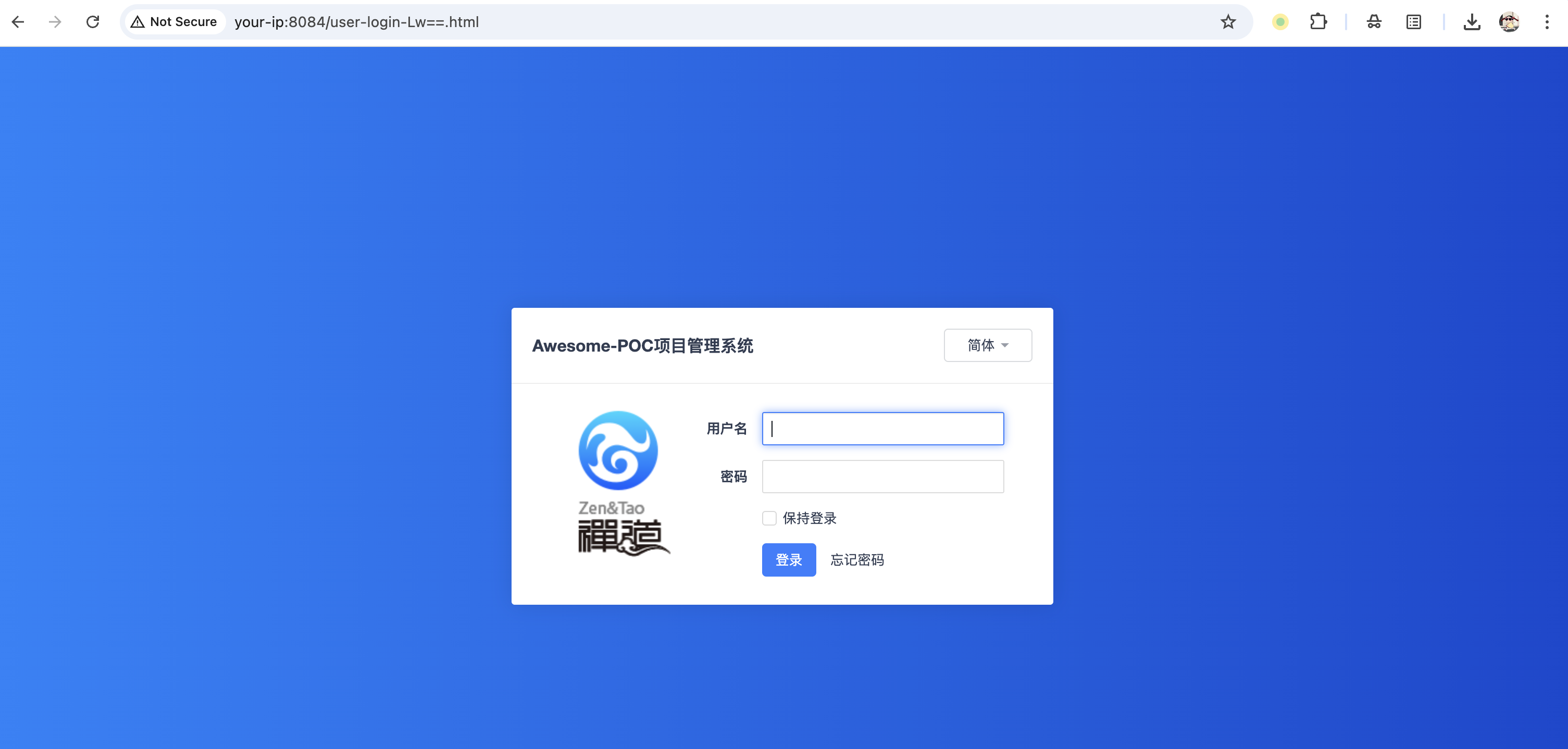1568x749 pixels.
Task: Open the 忘记密码 link
Action: click(857, 559)
